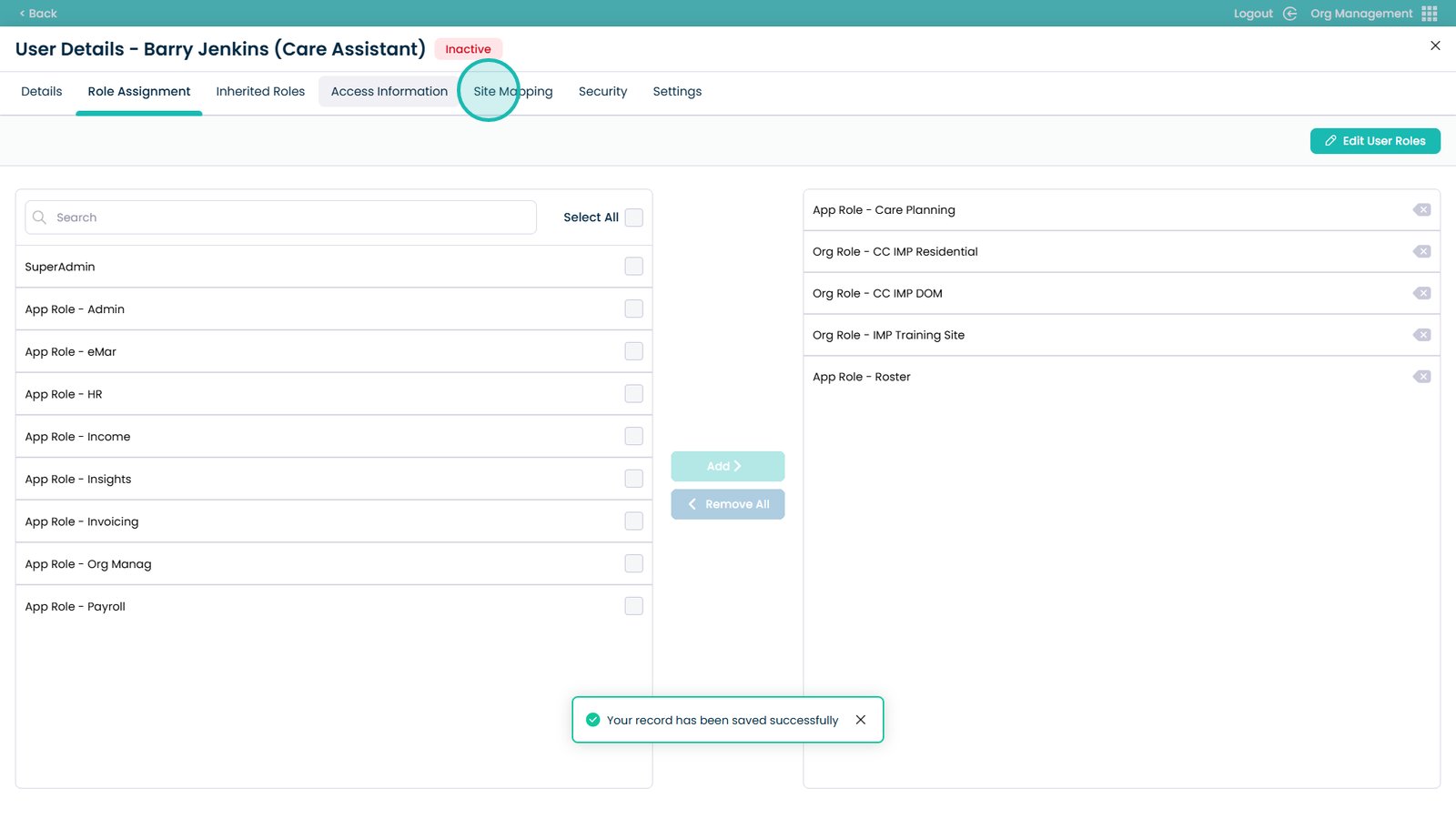Check the SuperAdmin role checkbox
This screenshot has width=1456, height=819.
pyautogui.click(x=634, y=267)
